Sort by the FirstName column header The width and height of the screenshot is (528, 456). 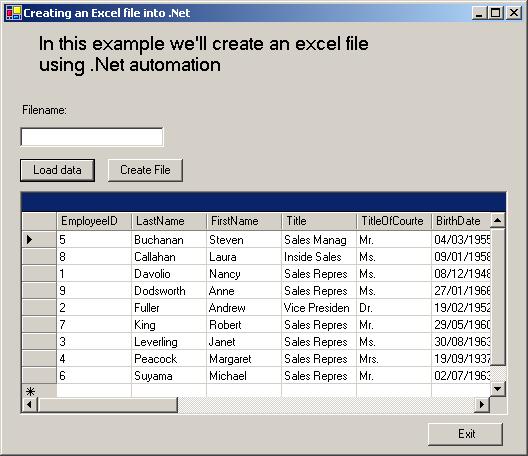(x=244, y=221)
